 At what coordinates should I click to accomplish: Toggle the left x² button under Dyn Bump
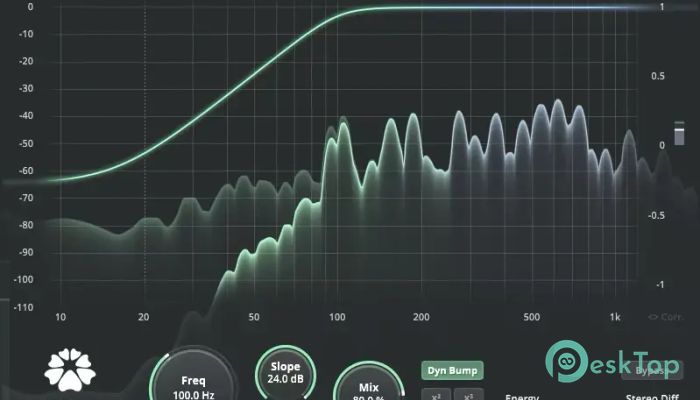pos(434,394)
